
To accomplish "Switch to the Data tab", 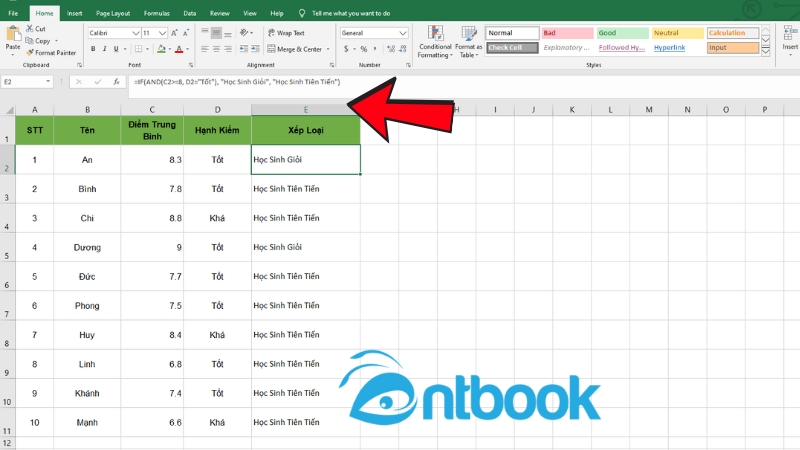I will pos(190,13).
